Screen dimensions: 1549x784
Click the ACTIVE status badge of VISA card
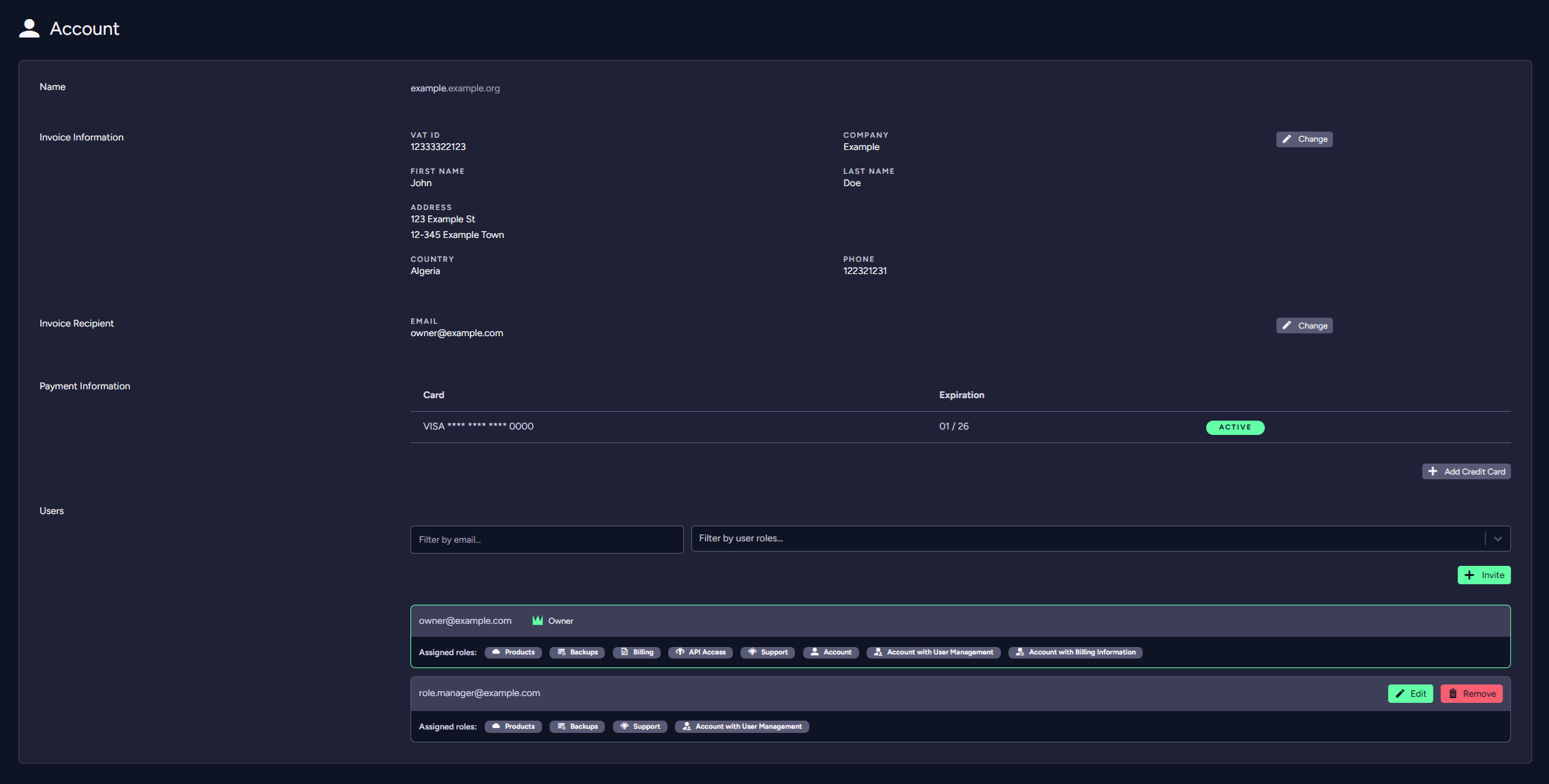click(x=1235, y=427)
